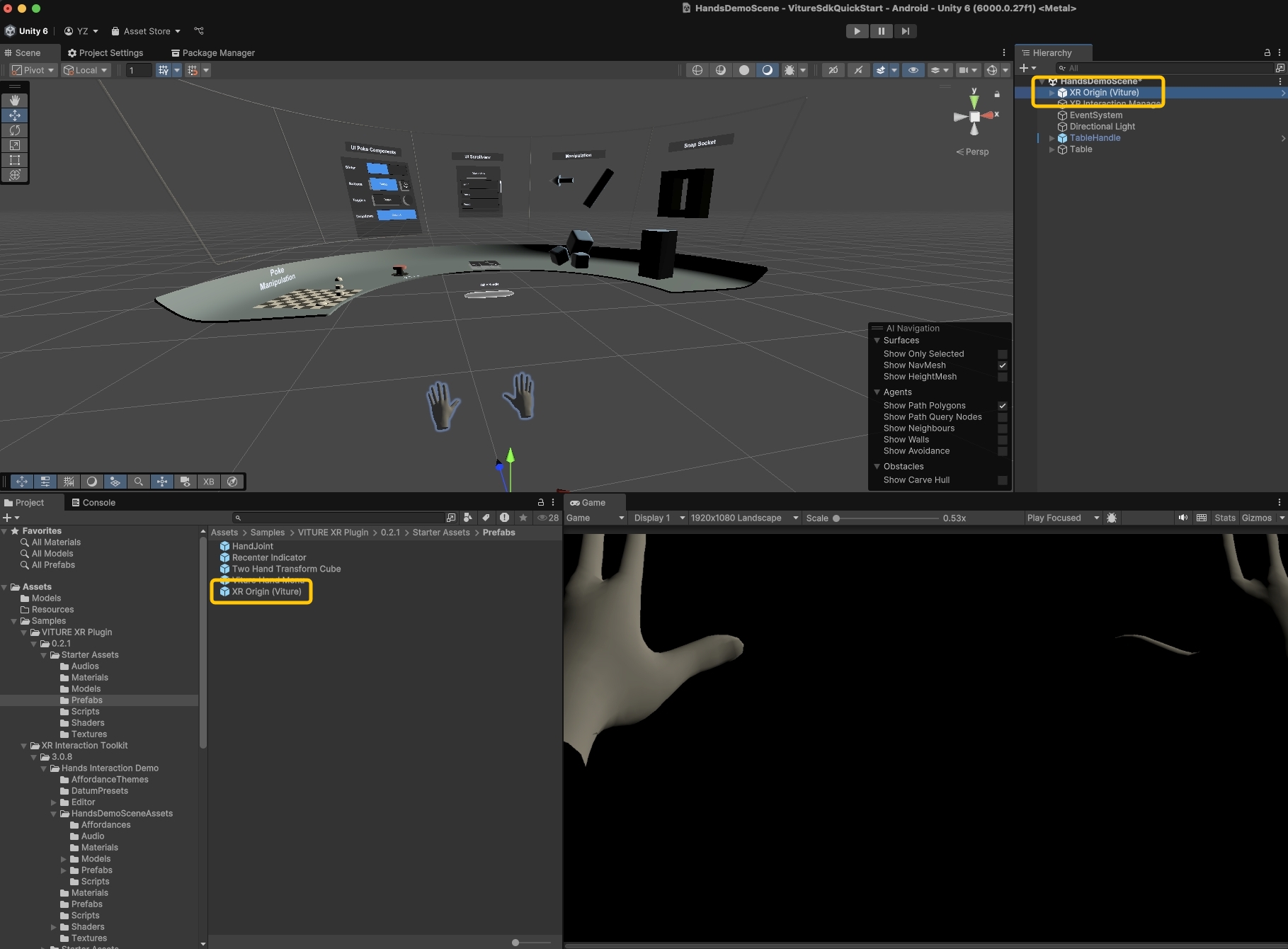The height and width of the screenshot is (949, 1288).
Task: Click the Play button to enter play mode
Action: [x=857, y=31]
